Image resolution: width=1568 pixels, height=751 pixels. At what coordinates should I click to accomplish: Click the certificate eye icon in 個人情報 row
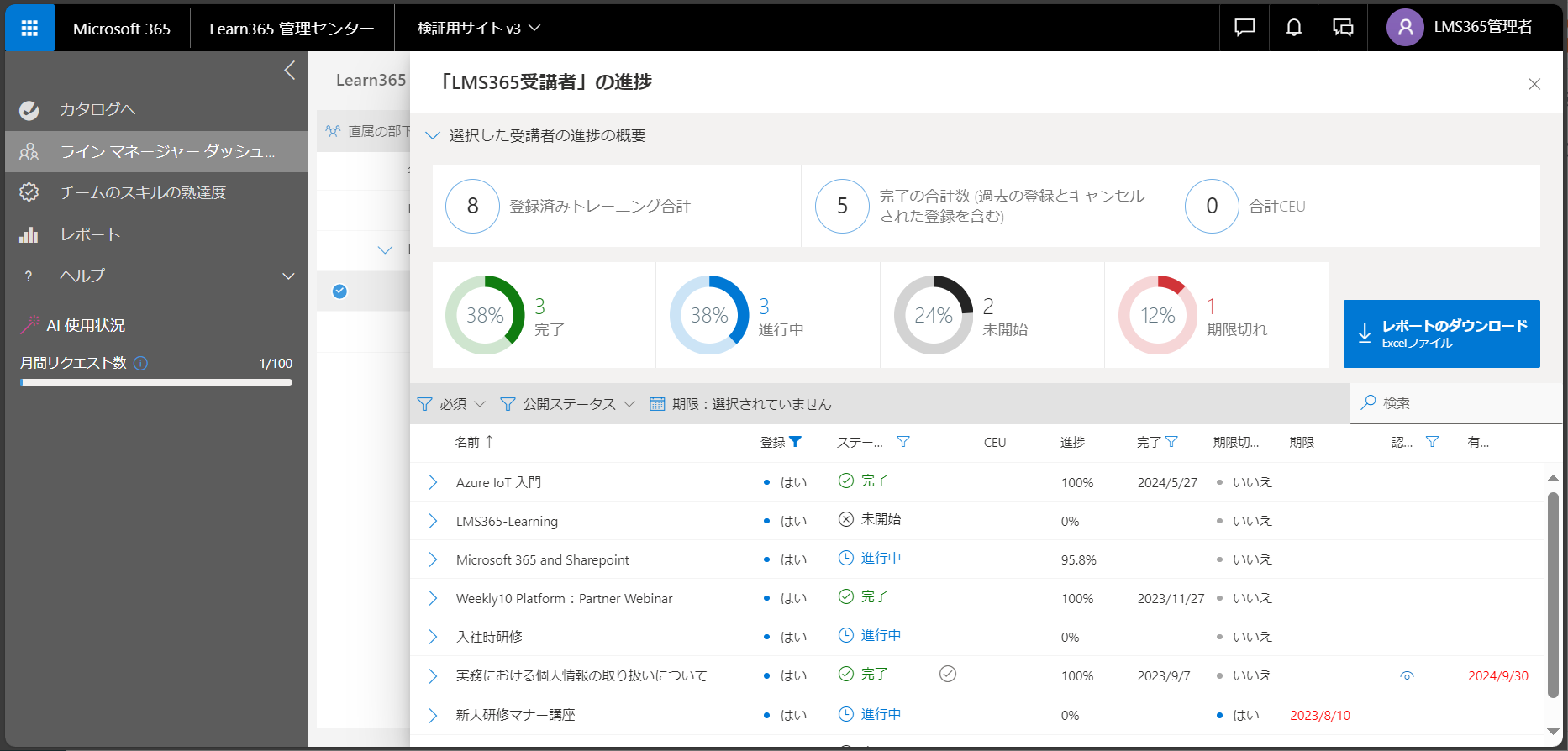(1408, 675)
